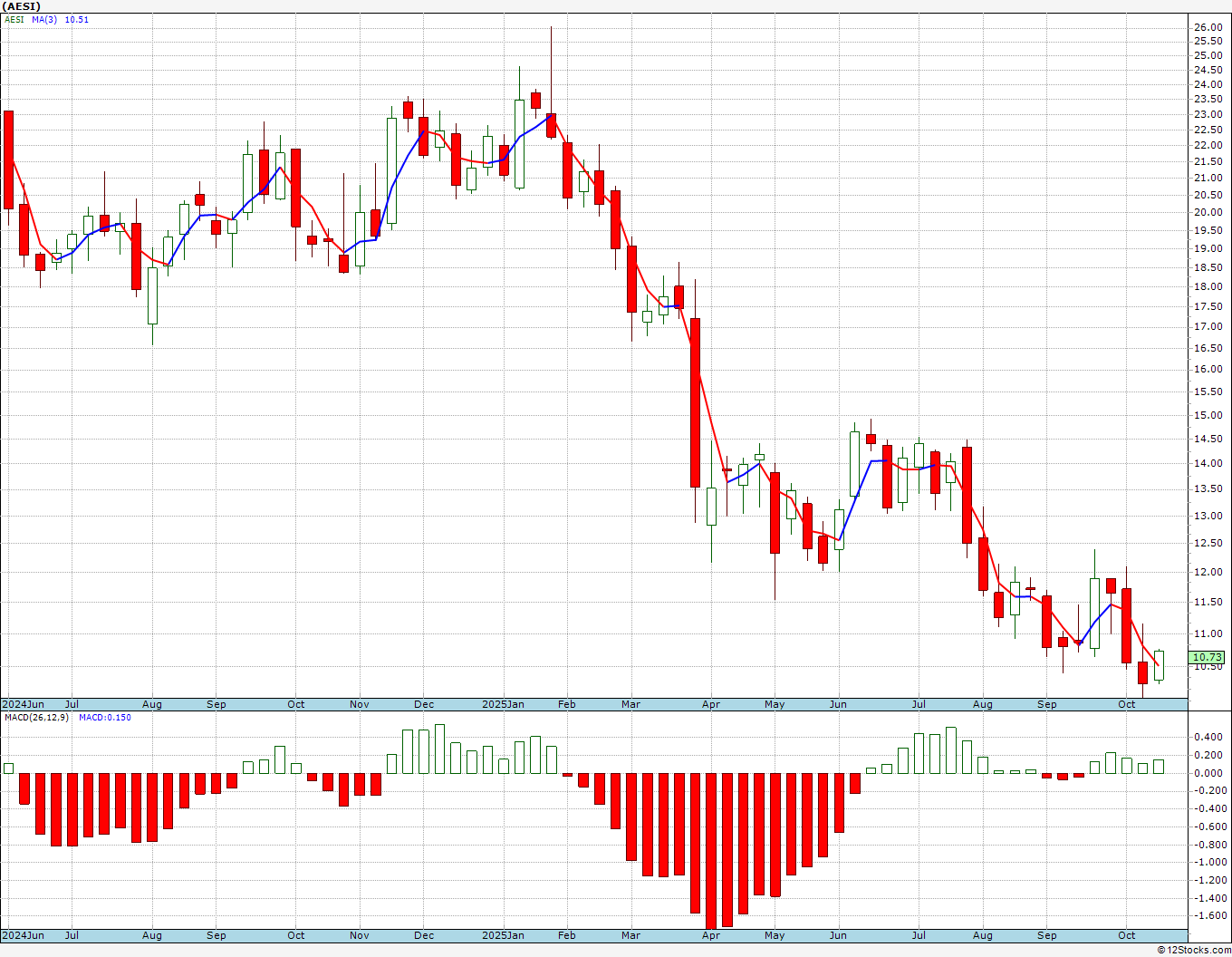Select the AESI legend label

tap(14, 19)
